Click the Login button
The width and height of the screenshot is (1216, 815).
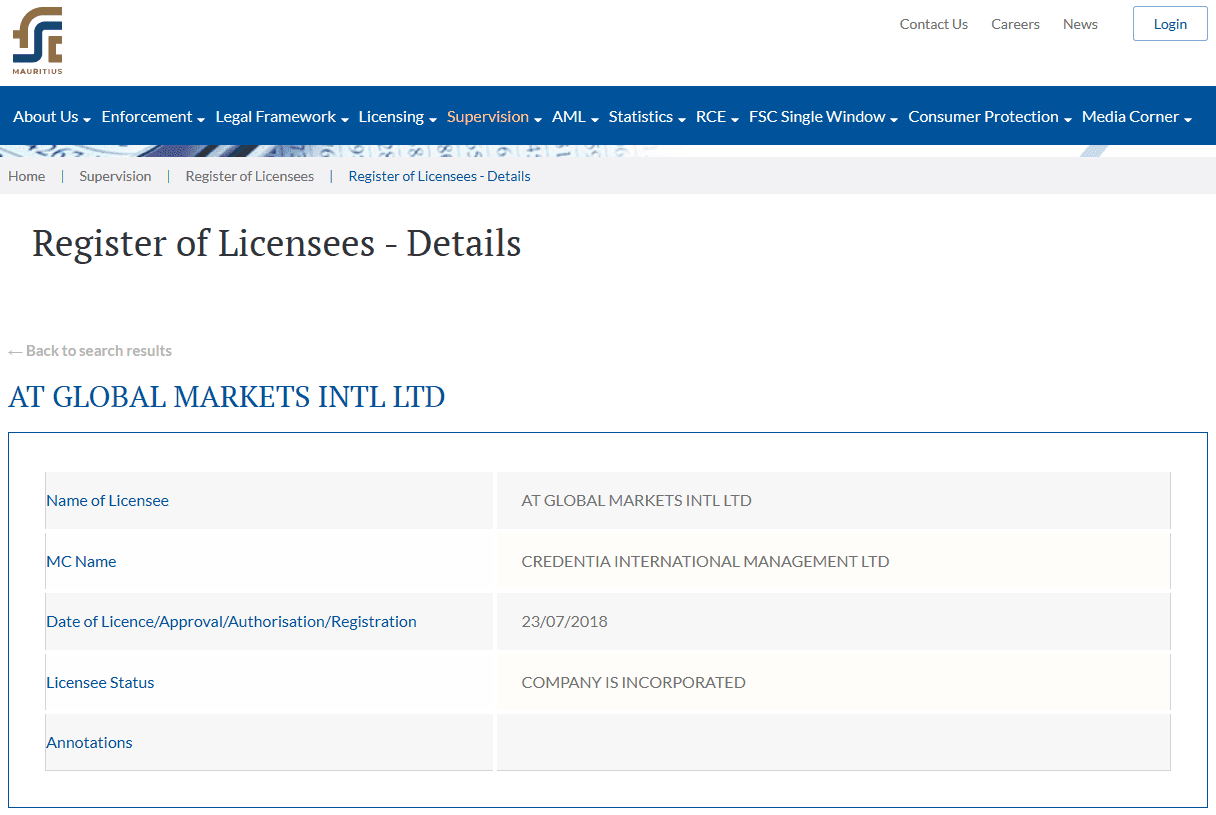point(1170,24)
